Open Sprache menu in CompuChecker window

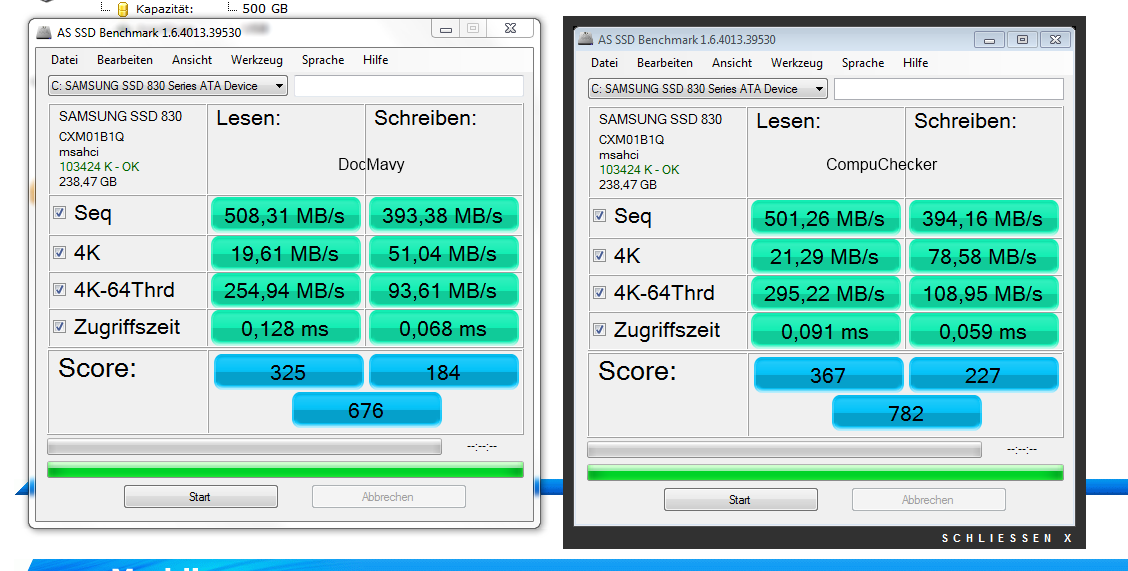click(x=863, y=63)
